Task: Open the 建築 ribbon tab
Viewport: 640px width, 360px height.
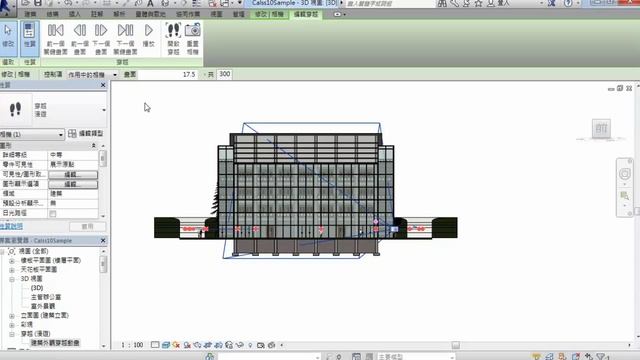Action: [30, 14]
